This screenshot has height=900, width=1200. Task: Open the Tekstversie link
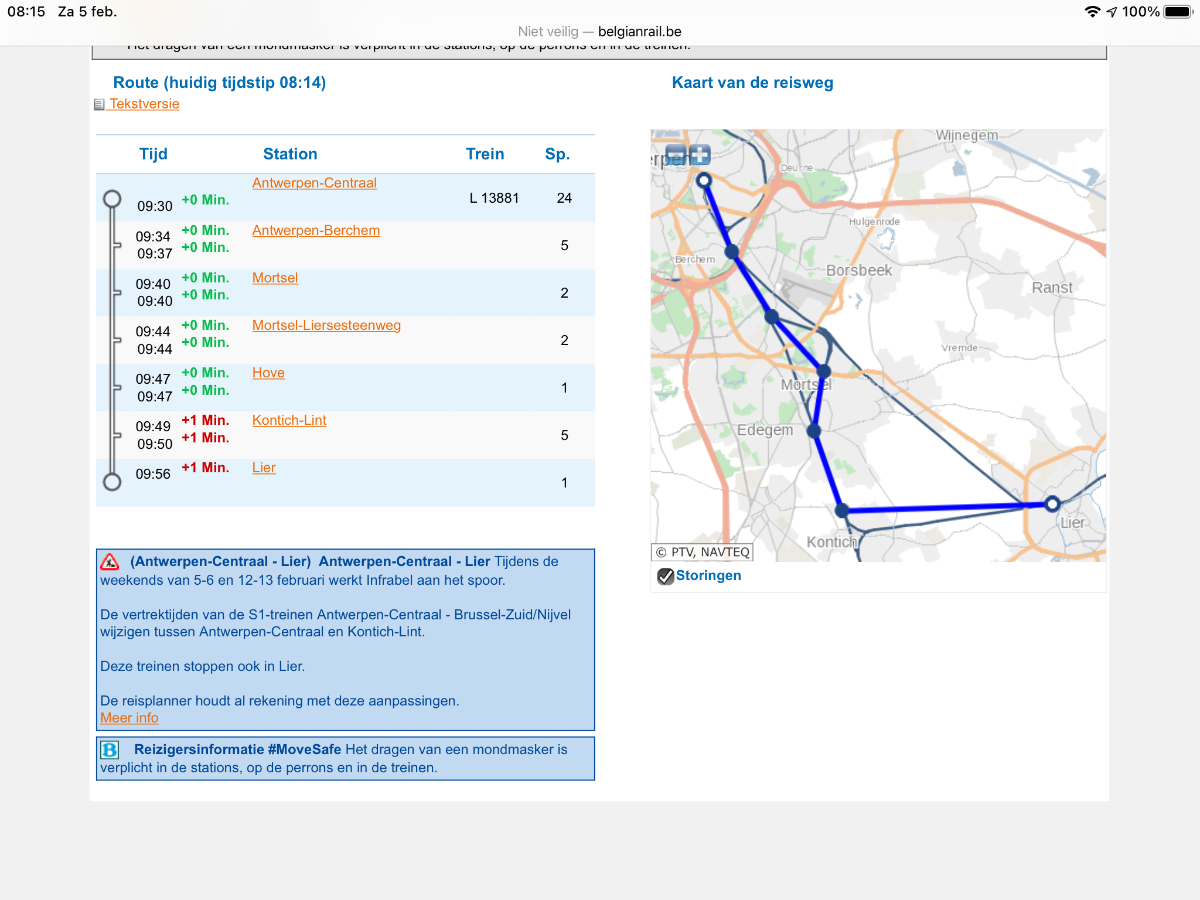[x=144, y=104]
